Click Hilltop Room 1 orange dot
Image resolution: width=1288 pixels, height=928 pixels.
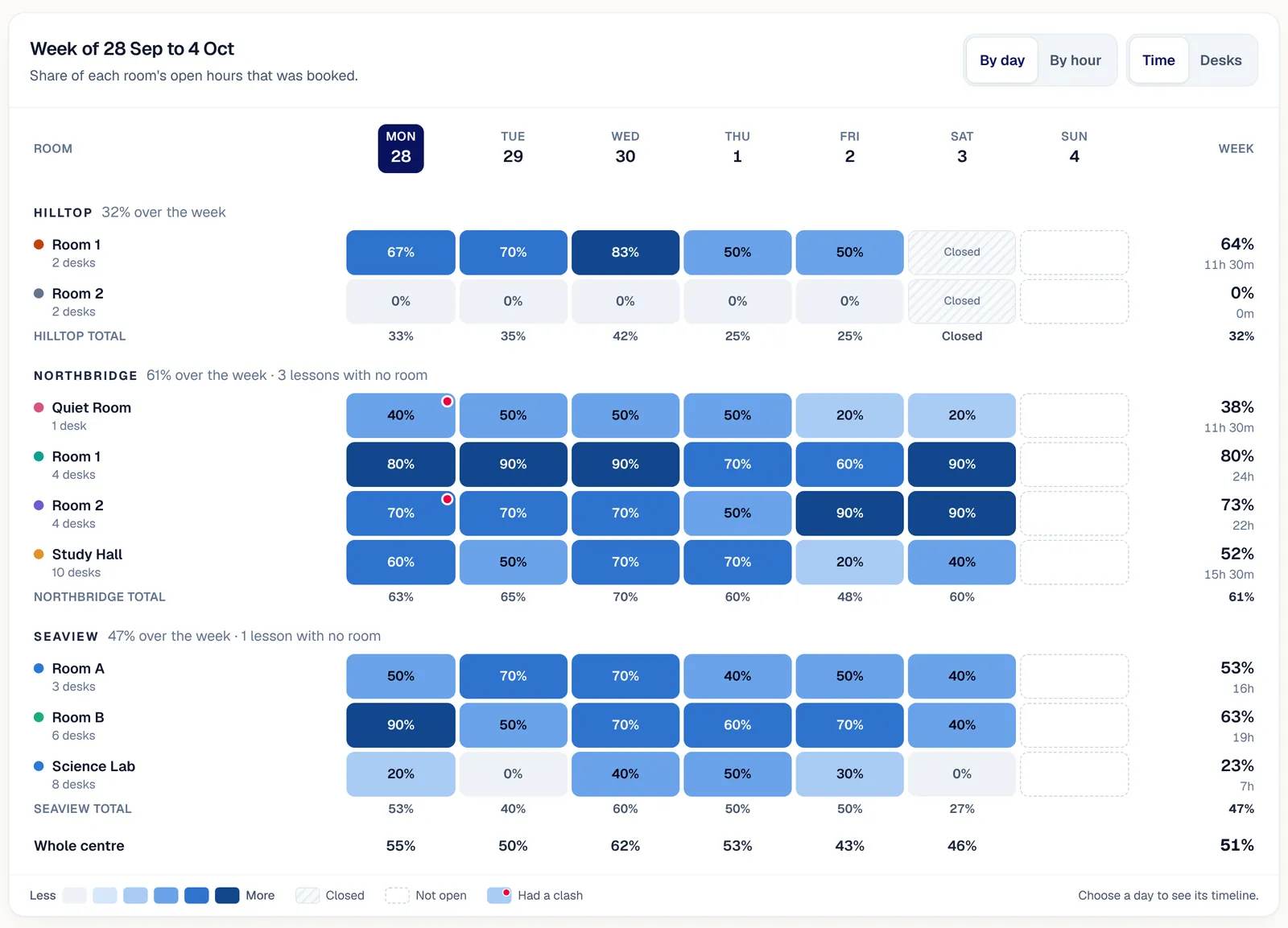pos(39,245)
